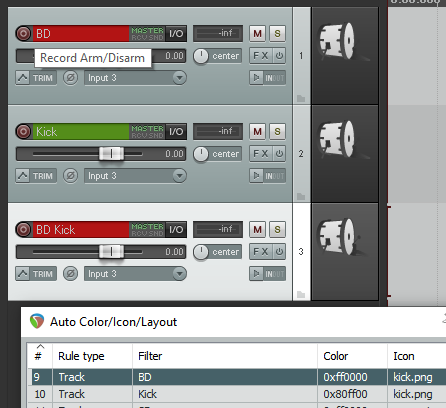
Task: Click TRIM automation mode on BD Kick track
Action: (43, 274)
